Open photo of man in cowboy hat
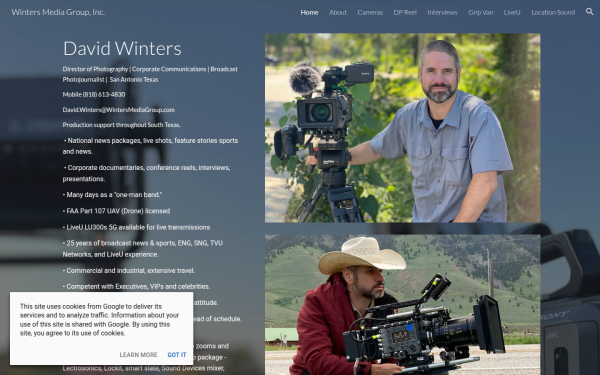This screenshot has width=600, height=375. coord(403,305)
